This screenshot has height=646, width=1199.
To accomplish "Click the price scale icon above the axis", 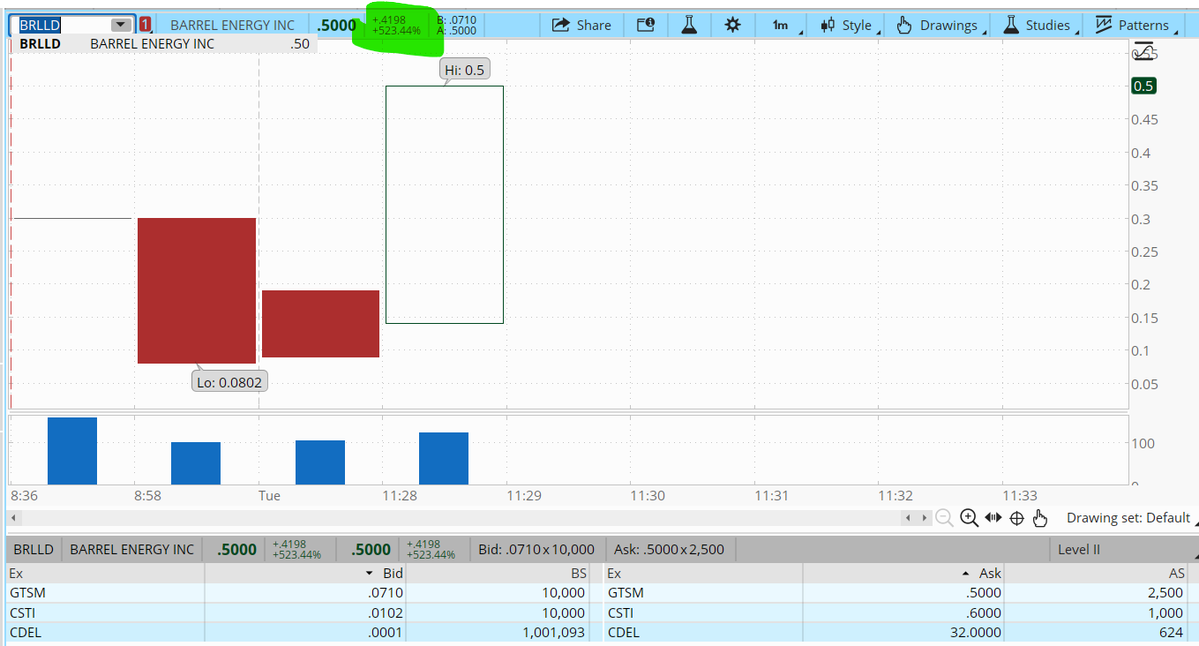I will (x=1144, y=53).
